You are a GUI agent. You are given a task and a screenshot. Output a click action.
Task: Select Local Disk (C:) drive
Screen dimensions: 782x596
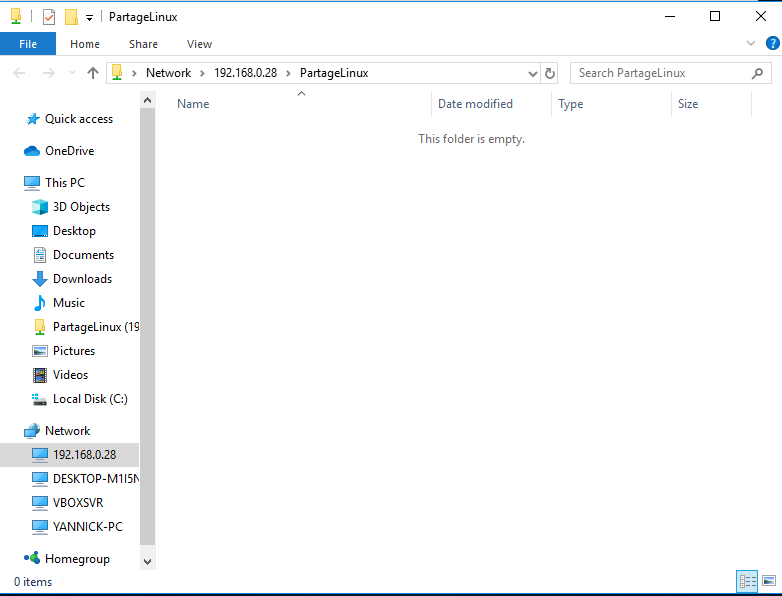[89, 399]
